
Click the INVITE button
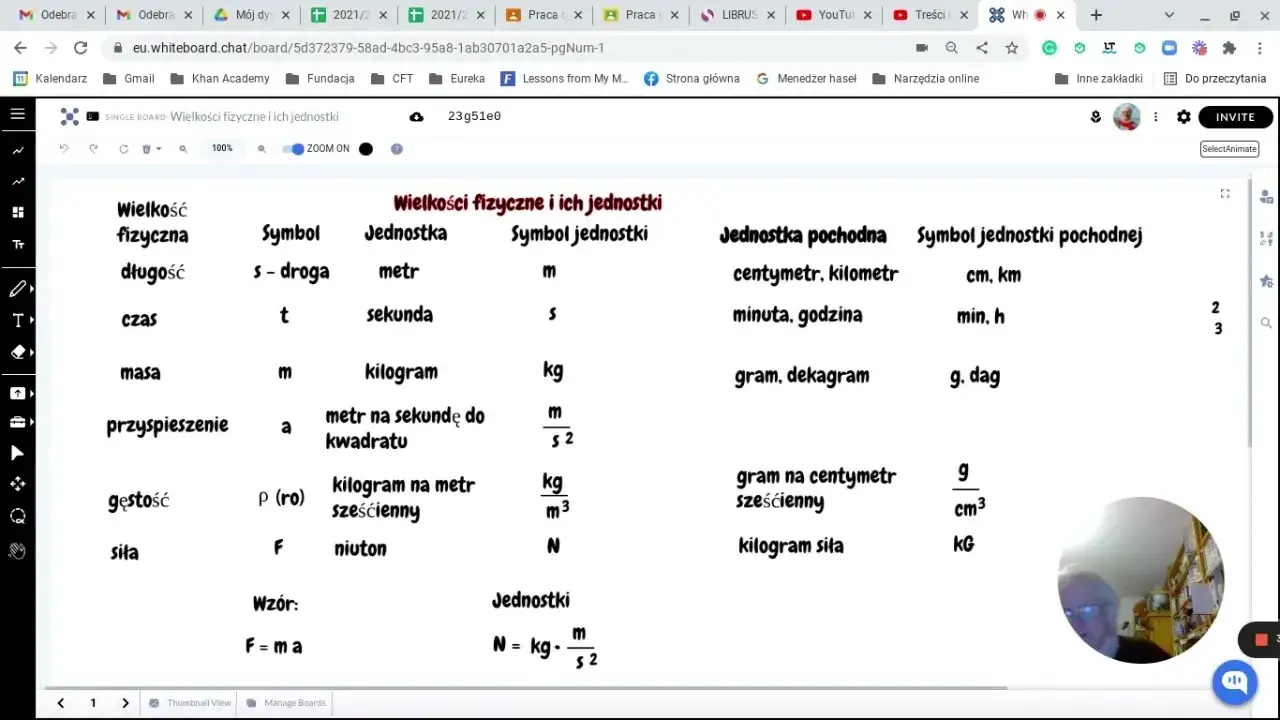[1235, 117]
